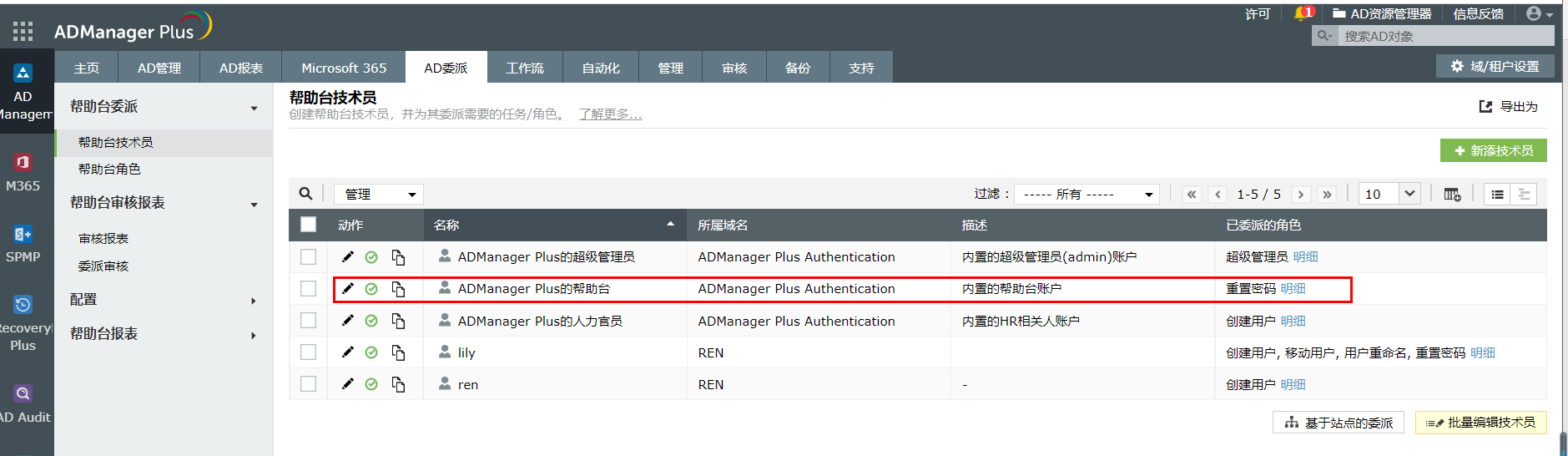Open M365 module in sidebar
Viewport: 1568px width, 456px height.
click(23, 173)
